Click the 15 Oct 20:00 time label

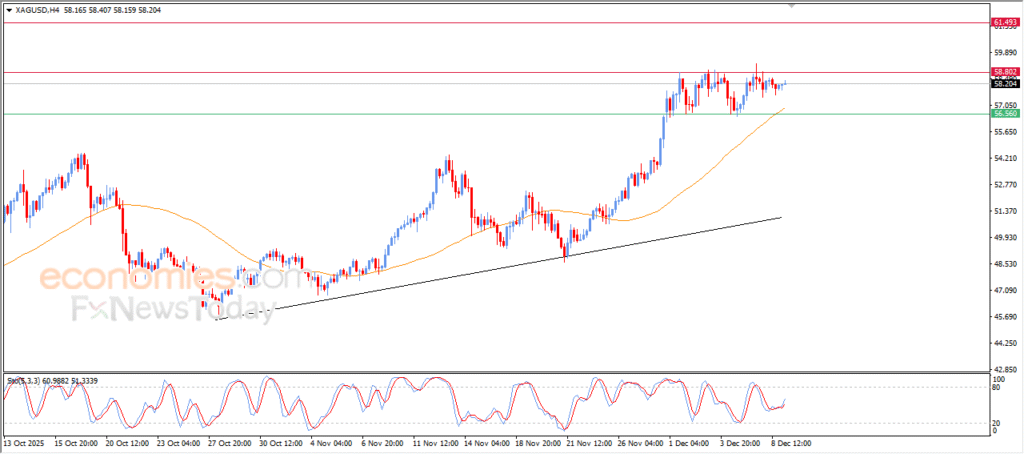[x=76, y=442]
